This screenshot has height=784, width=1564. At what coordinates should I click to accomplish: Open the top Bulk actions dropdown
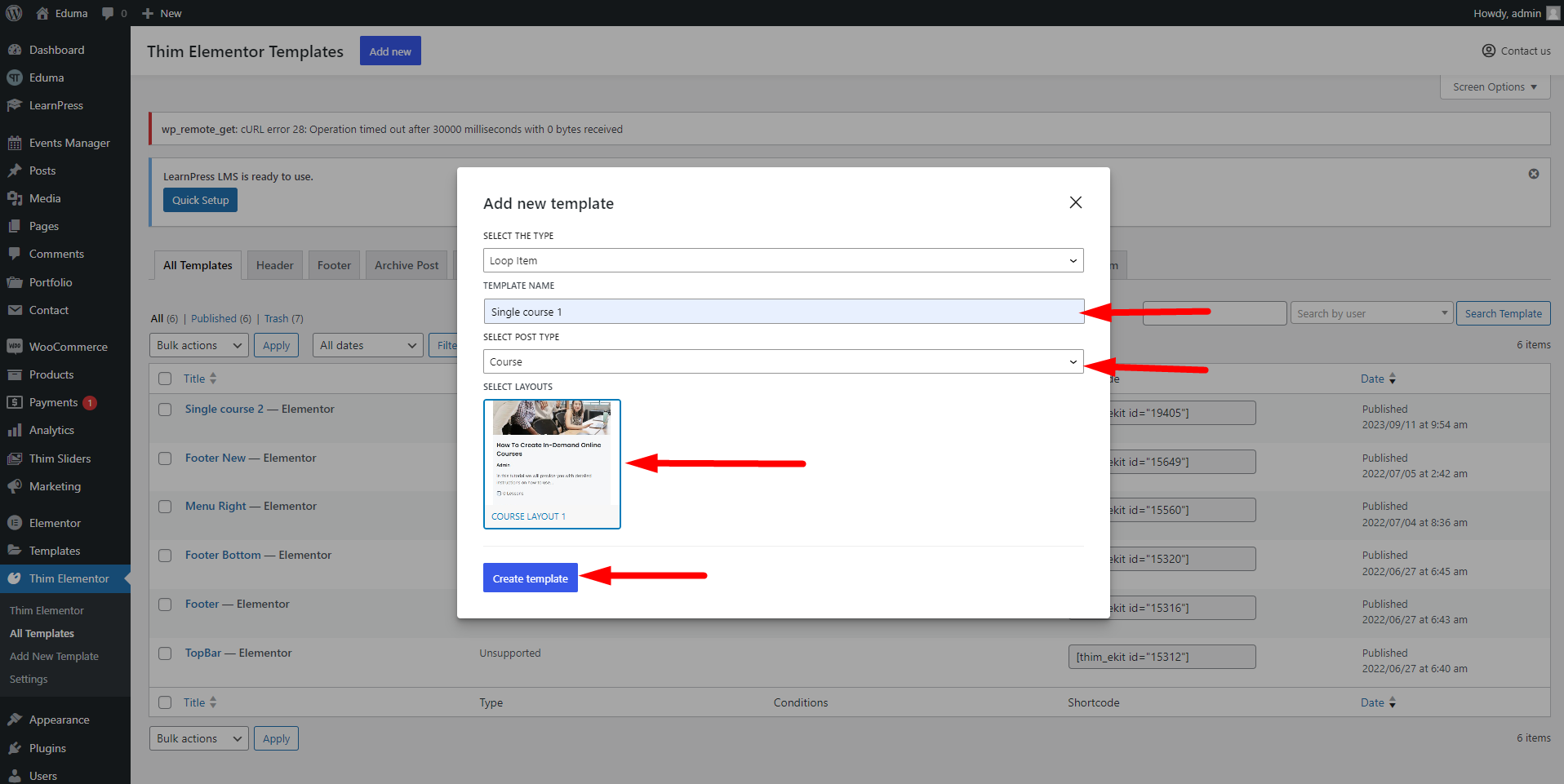[199, 345]
